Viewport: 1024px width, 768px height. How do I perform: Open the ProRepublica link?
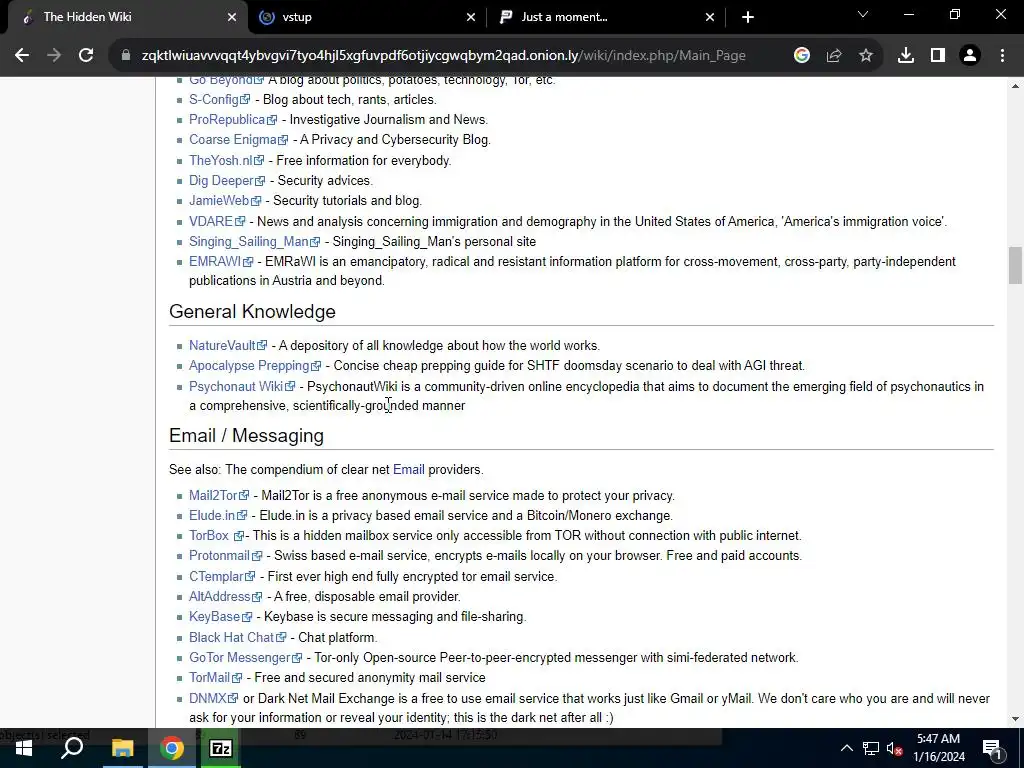point(233,120)
